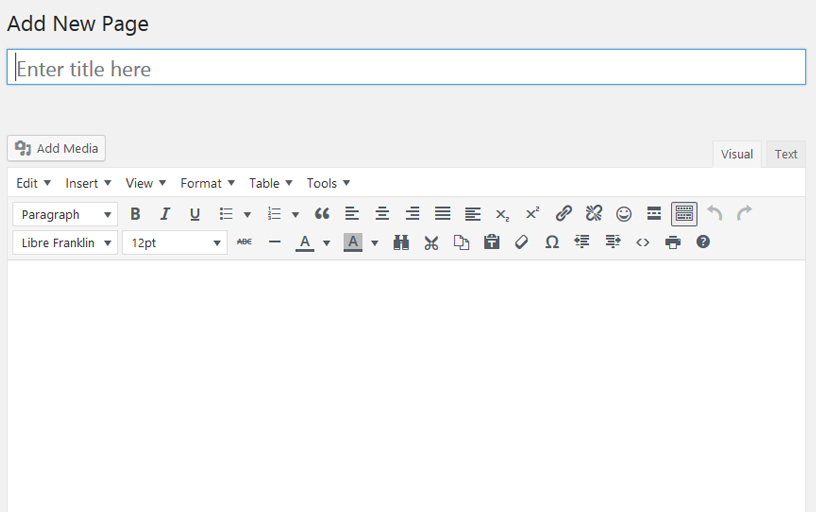Image resolution: width=816 pixels, height=512 pixels.
Task: Remove link with the broken chain icon
Action: coord(594,214)
